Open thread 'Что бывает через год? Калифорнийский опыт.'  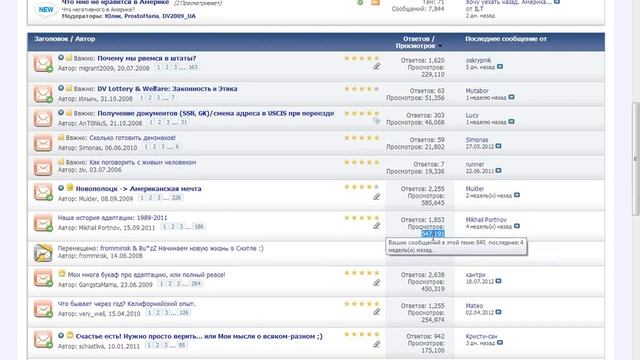coord(127,304)
